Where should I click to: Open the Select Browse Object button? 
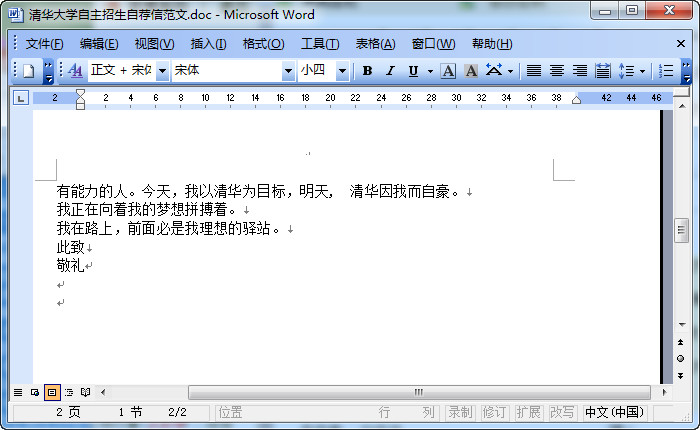click(681, 359)
